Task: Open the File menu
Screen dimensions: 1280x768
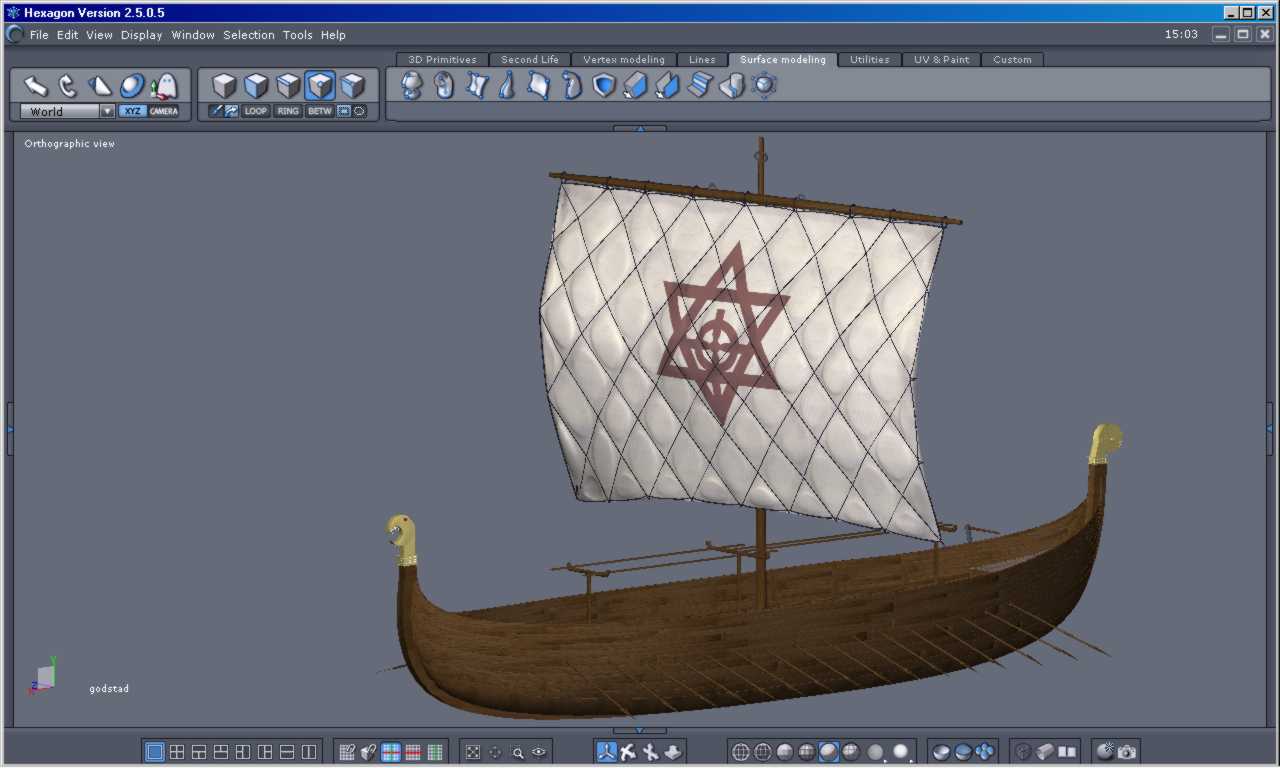Action: tap(39, 35)
